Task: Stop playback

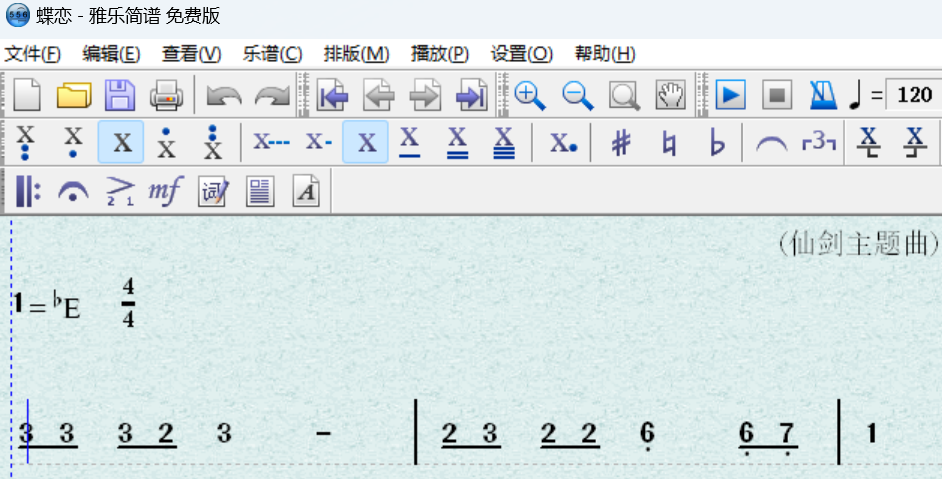Action: pyautogui.click(x=777, y=94)
